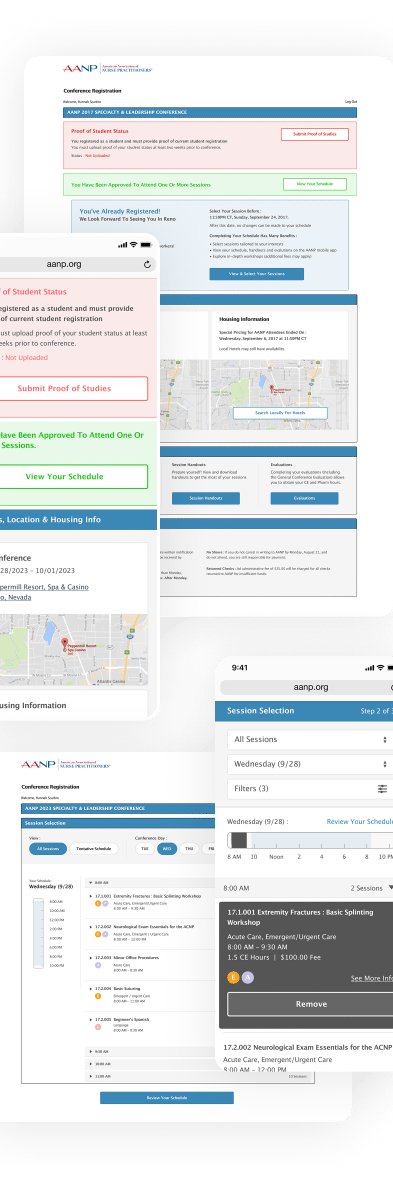This screenshot has width=393, height=1186.
Task: Select the THU conference day
Action: [190, 849]
